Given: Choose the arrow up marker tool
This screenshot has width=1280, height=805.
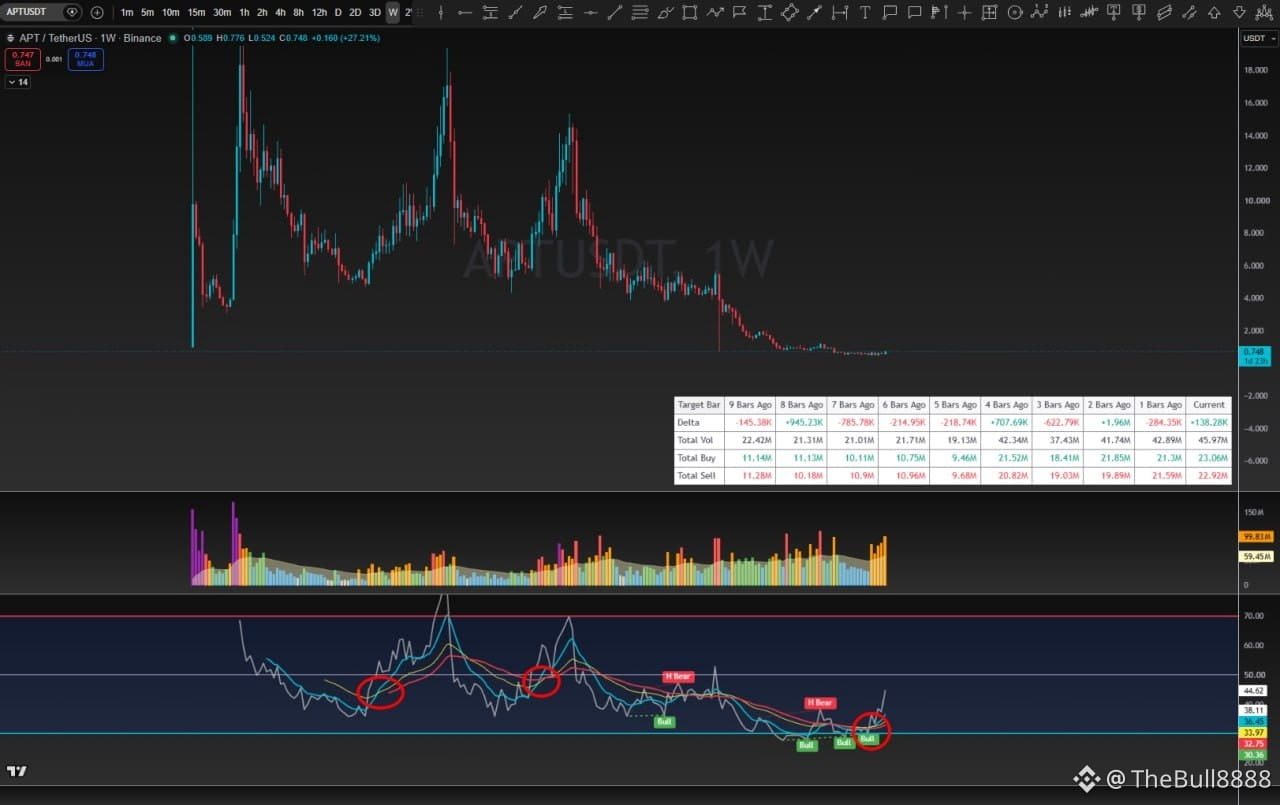Looking at the screenshot, I should tap(1214, 12).
